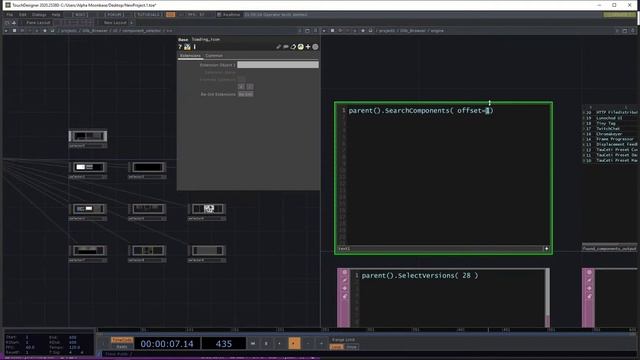Set Range Limit to Once
640x360 pixels.
pos(351,347)
